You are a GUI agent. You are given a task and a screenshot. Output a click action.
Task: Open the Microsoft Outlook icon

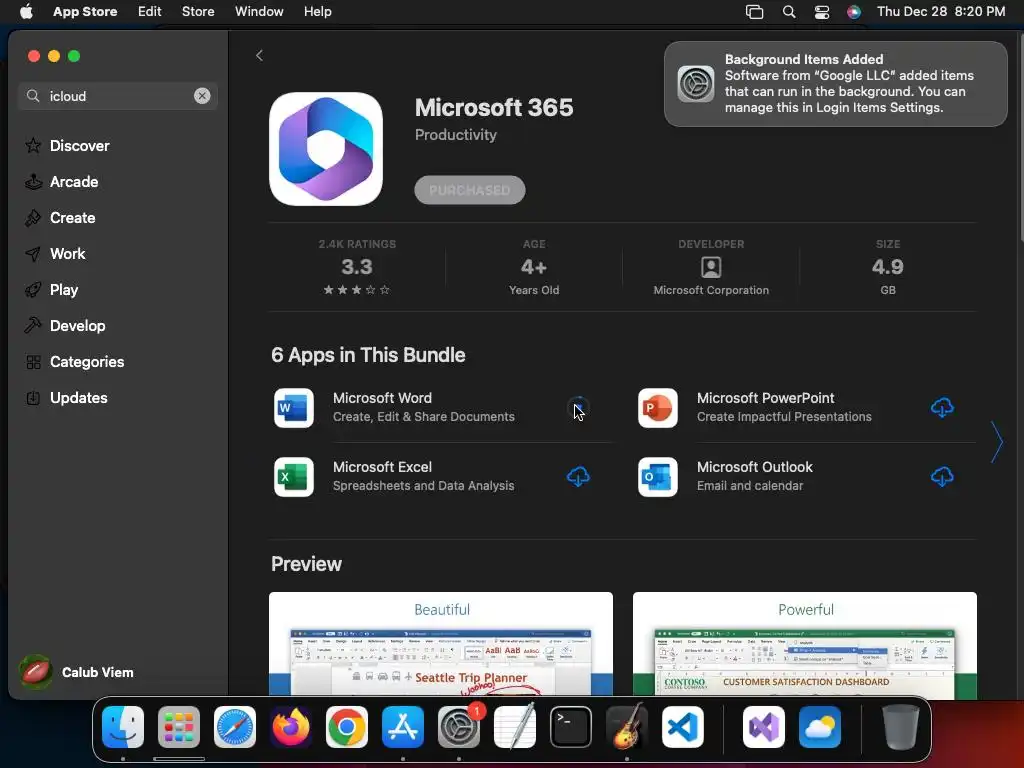tap(658, 477)
